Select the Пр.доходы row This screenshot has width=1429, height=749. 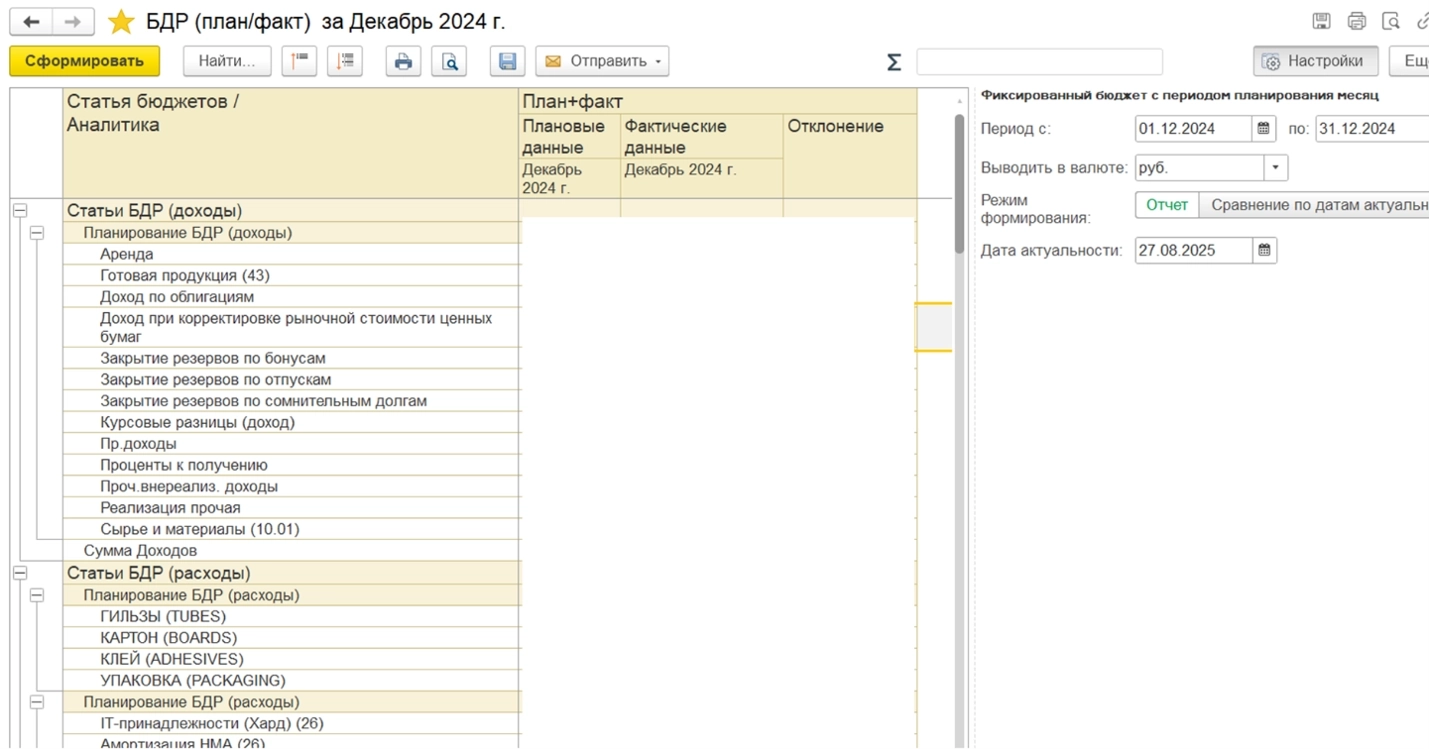pyautogui.click(x=291, y=444)
